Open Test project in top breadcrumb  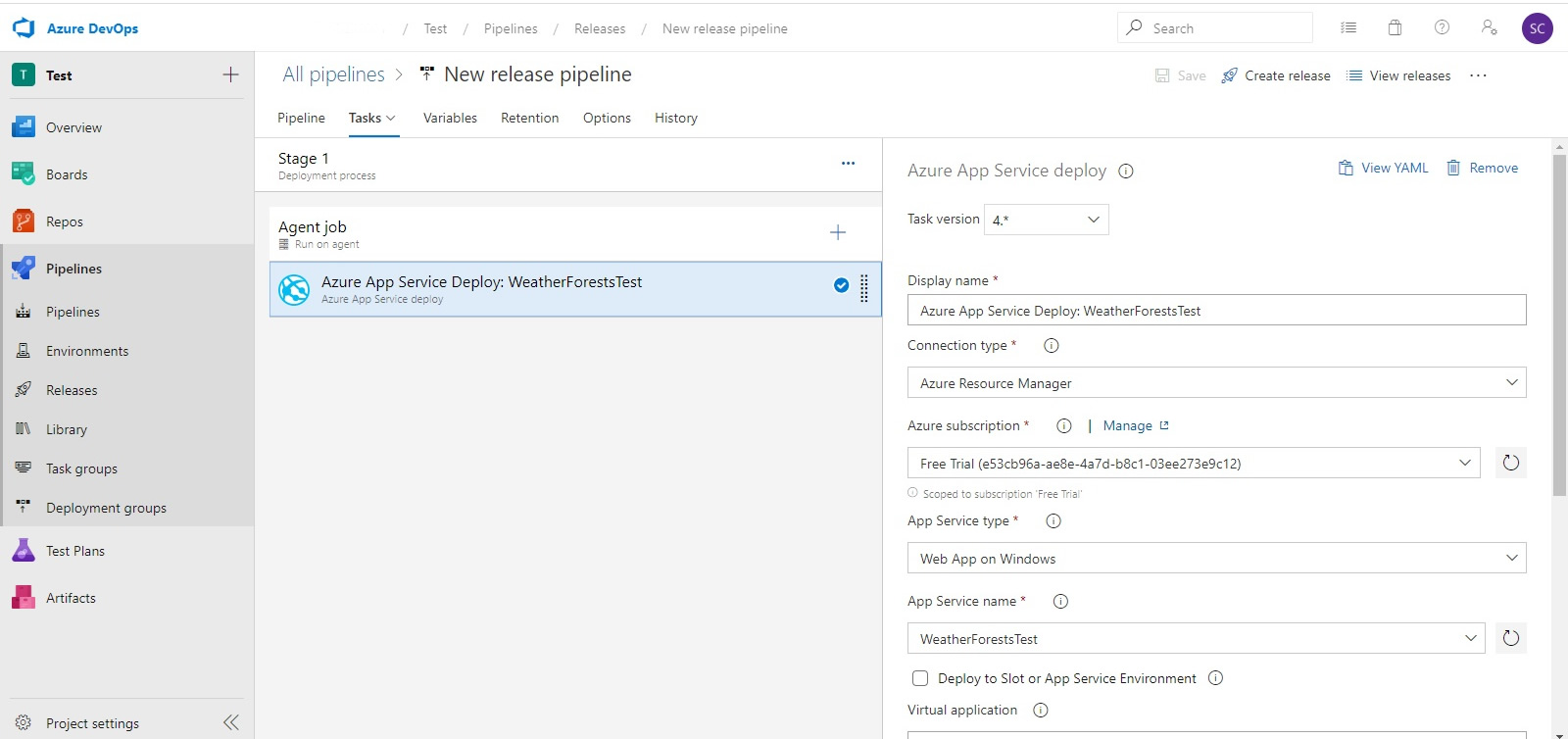(435, 28)
